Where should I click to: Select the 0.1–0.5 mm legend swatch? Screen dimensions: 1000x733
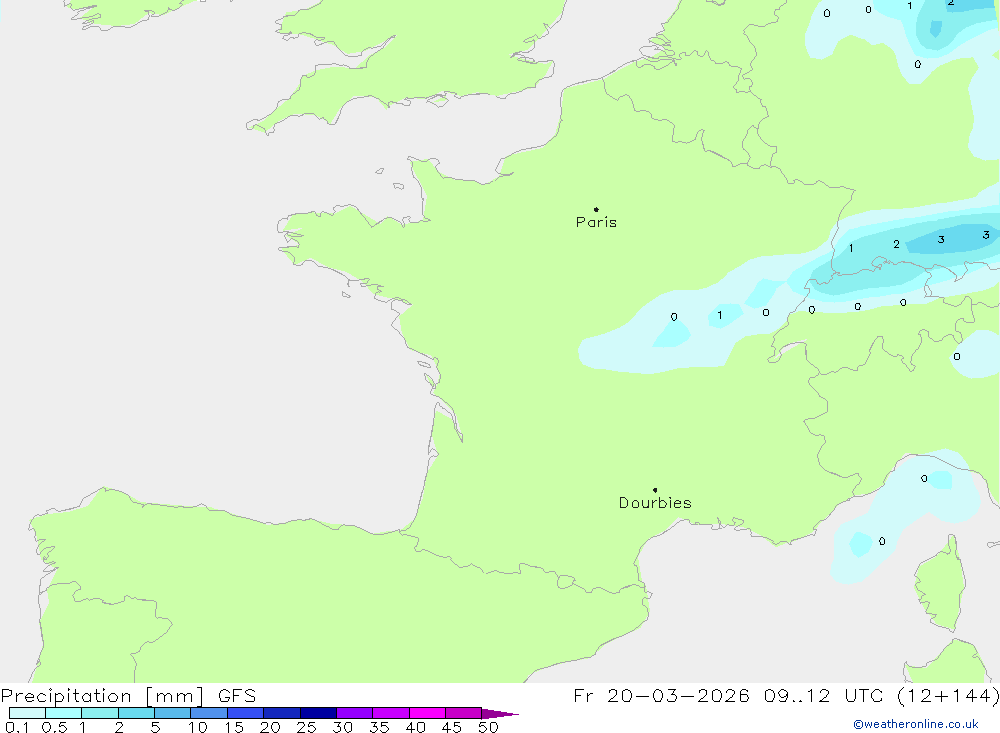[27, 713]
